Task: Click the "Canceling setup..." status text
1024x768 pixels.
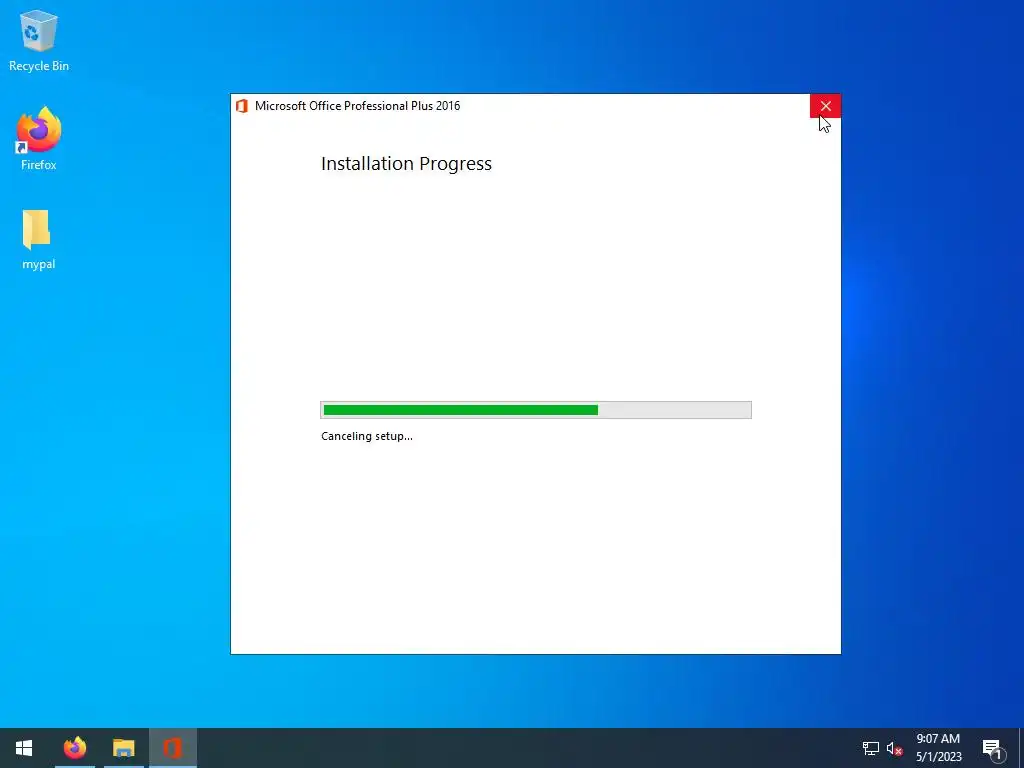Action: 367,436
